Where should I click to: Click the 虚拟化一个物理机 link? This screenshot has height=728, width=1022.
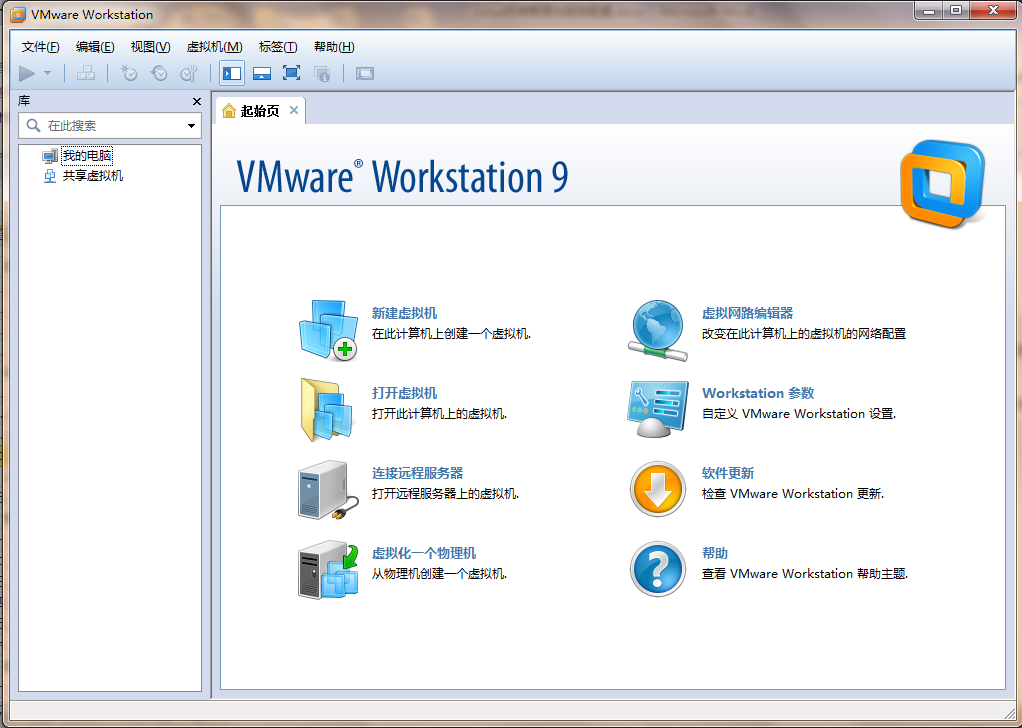424,553
